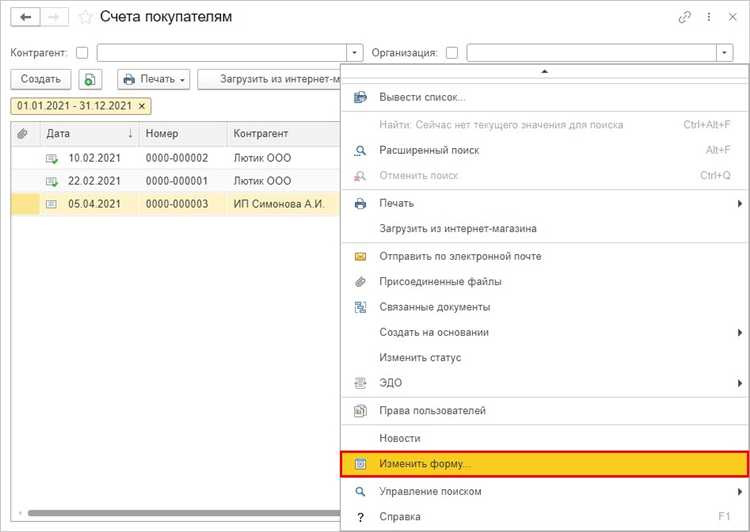Choose Загрузить из интернет-магазина in the menu
This screenshot has height=532, width=750.
click(x=545, y=229)
